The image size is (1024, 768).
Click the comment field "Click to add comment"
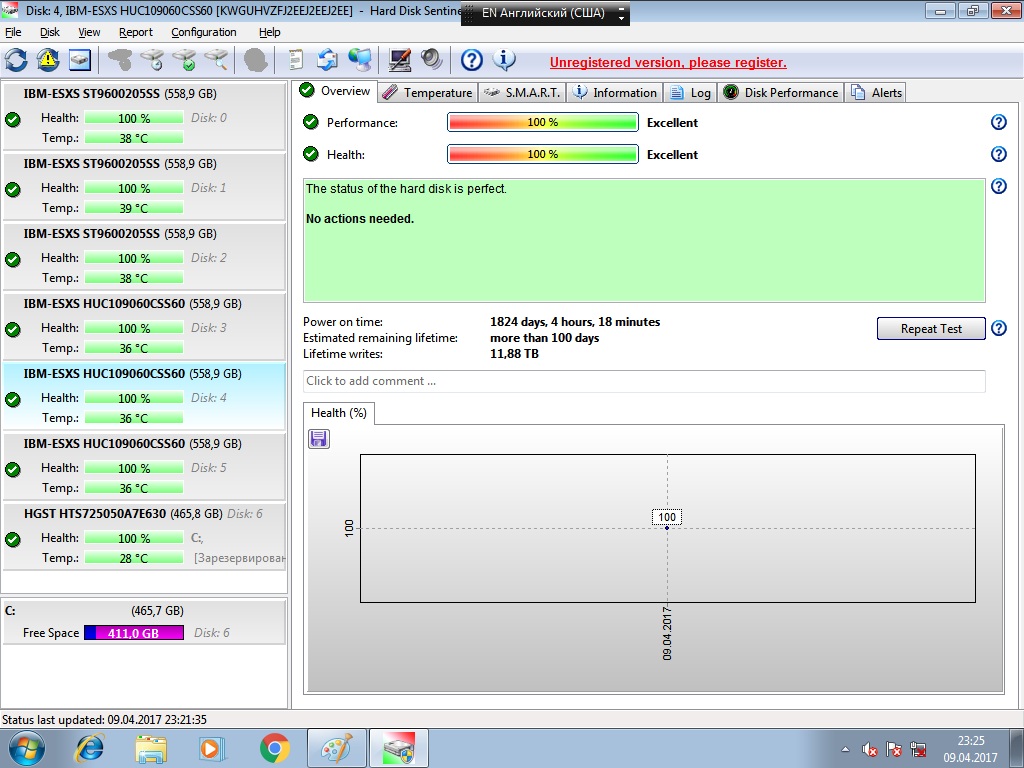(x=644, y=381)
